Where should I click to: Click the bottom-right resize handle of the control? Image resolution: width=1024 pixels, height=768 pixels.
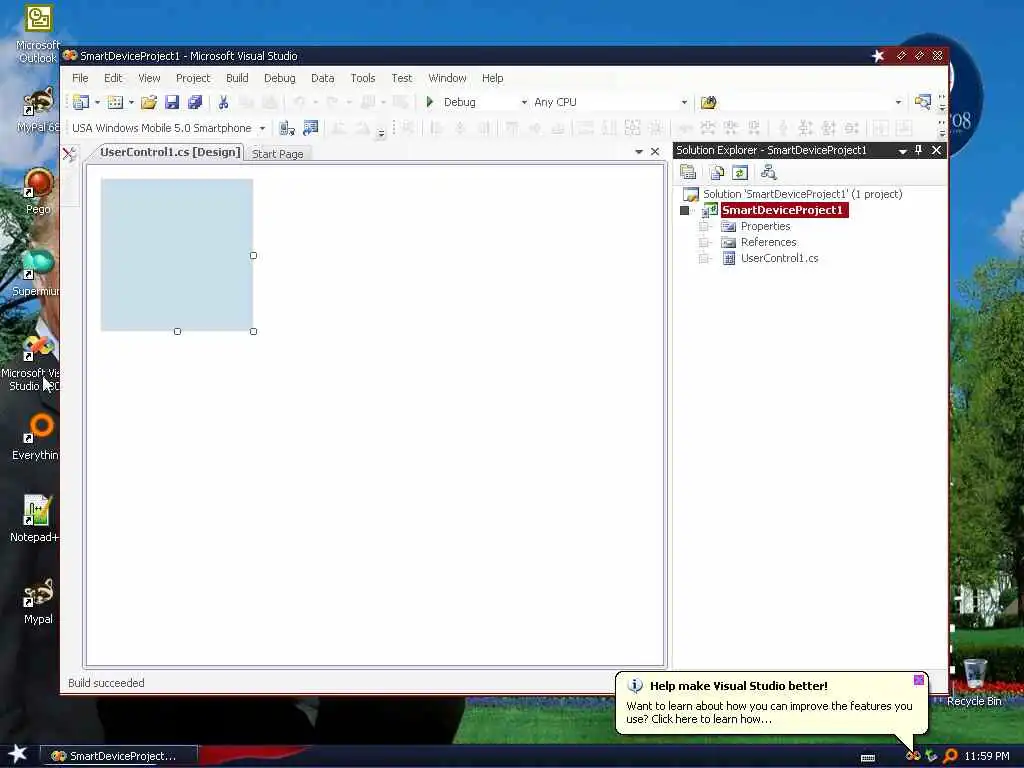[253, 332]
